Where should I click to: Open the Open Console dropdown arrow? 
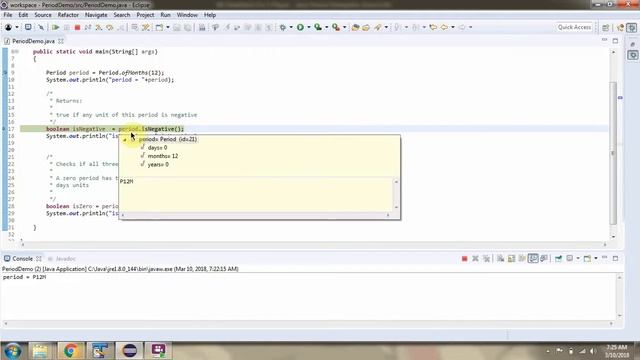click(596, 258)
